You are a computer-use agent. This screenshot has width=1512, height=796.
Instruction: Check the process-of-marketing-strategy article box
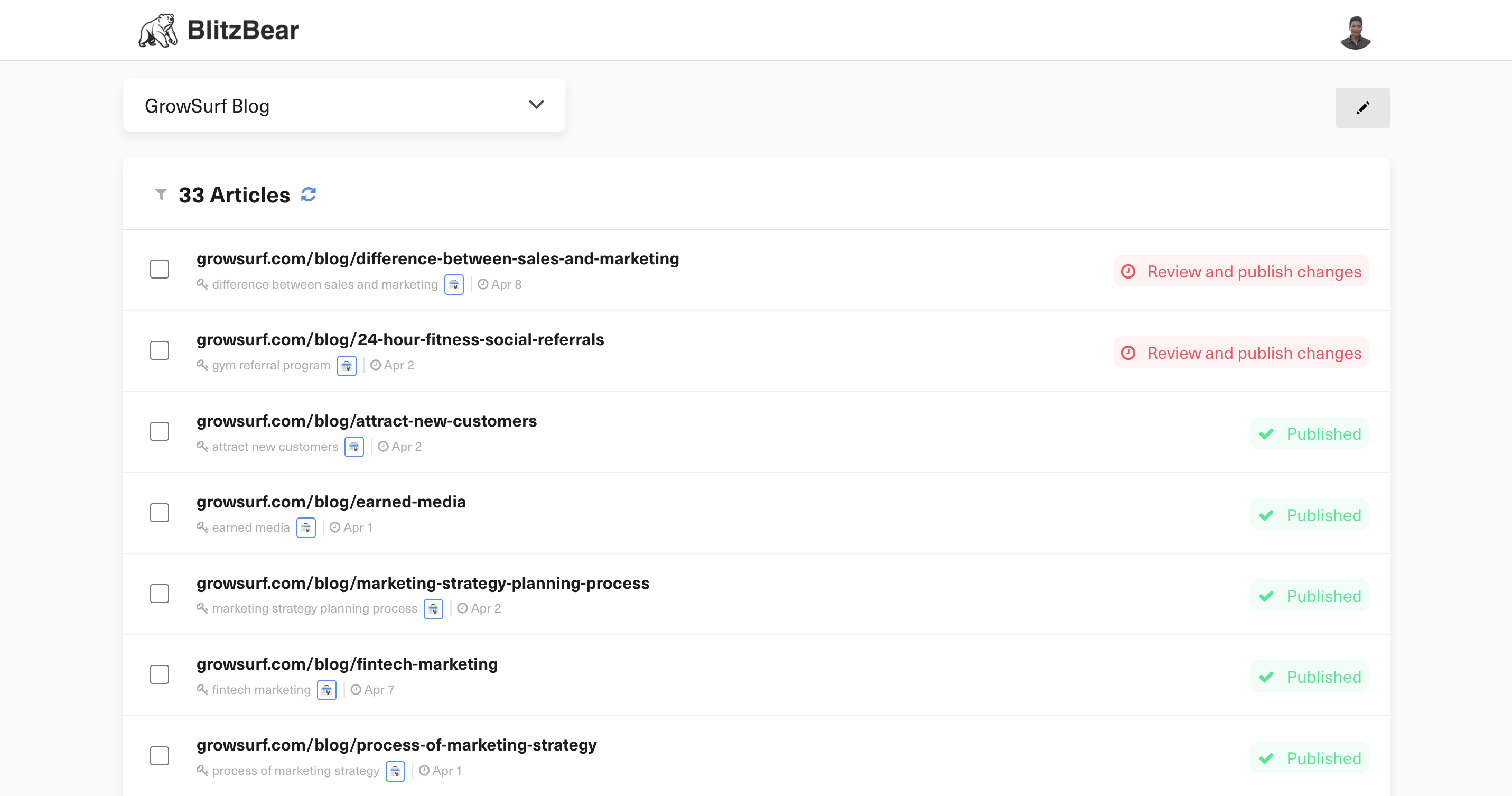[x=160, y=756]
